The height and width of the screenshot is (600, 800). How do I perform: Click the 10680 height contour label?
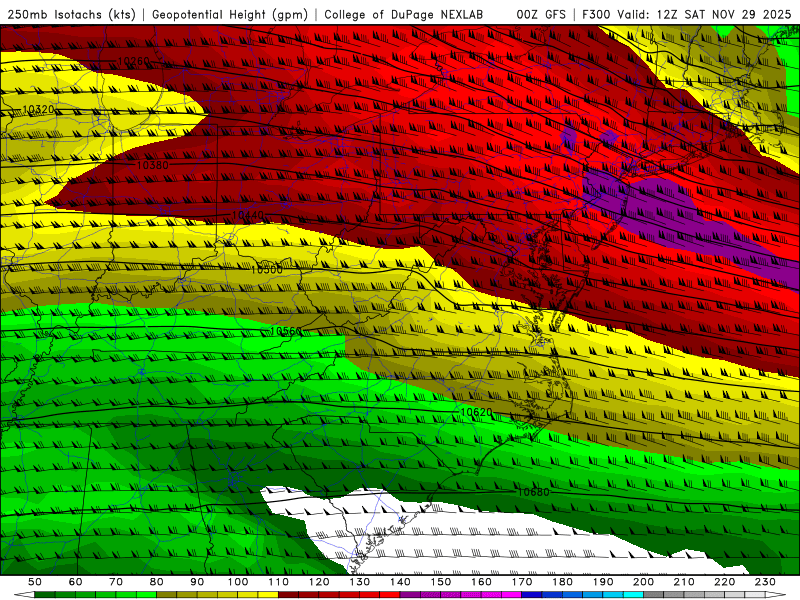(533, 492)
